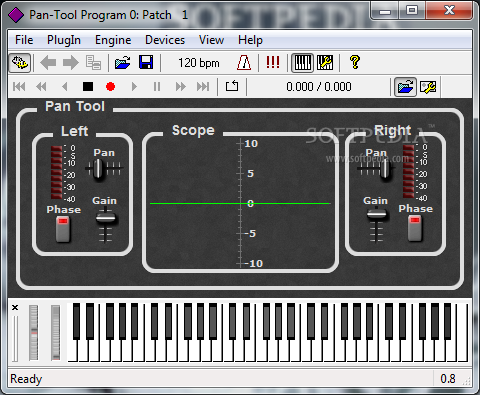Open the File menu

click(24, 40)
